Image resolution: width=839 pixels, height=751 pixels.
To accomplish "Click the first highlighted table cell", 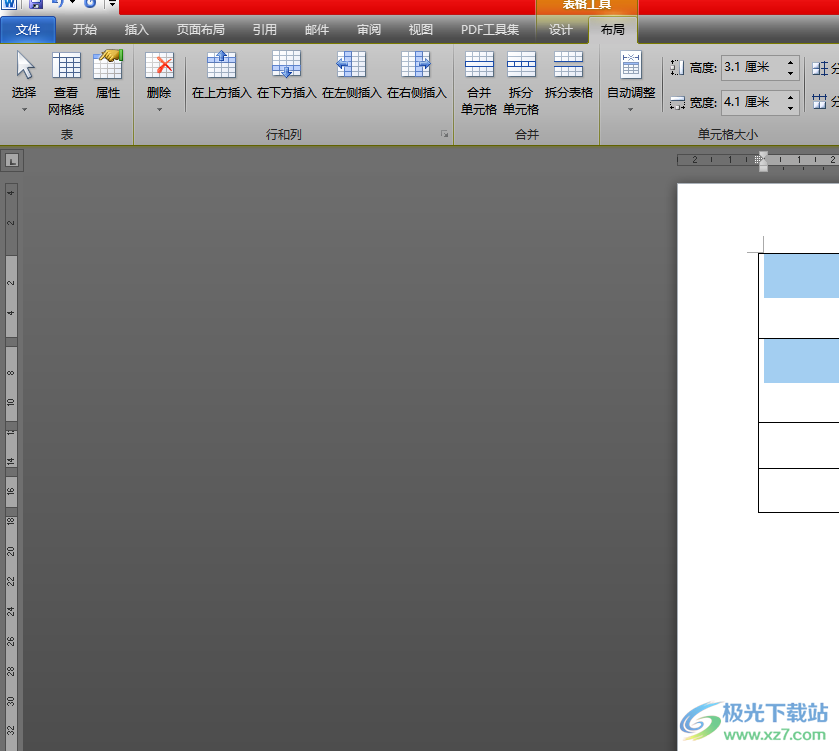I will (x=801, y=276).
